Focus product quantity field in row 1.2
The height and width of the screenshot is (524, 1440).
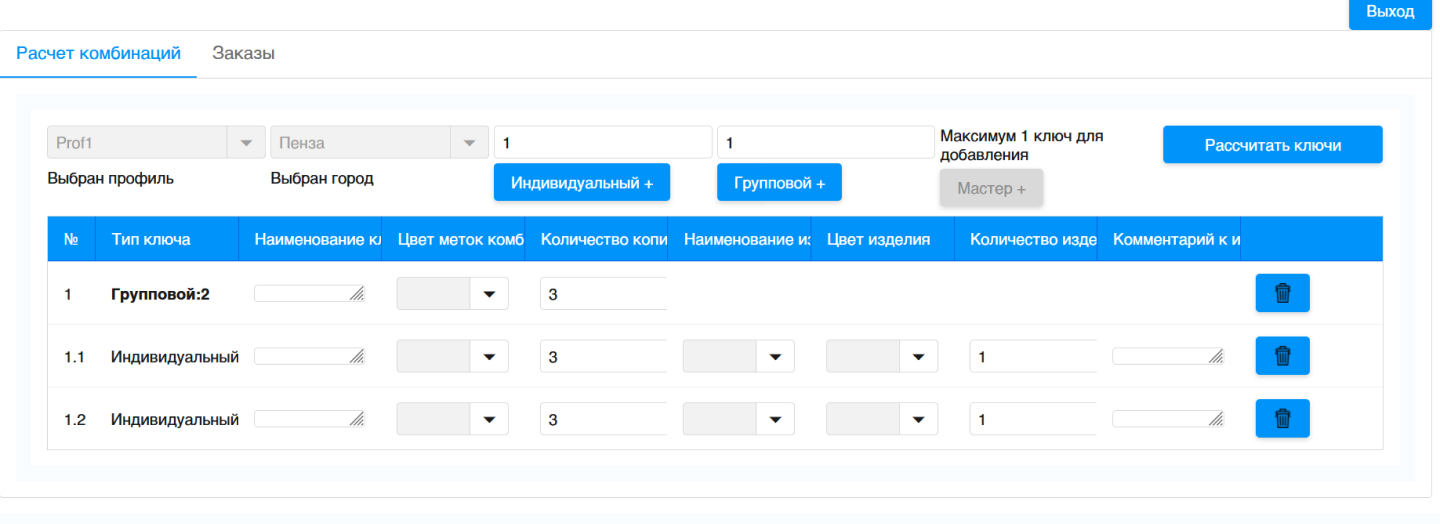[x=1032, y=419]
